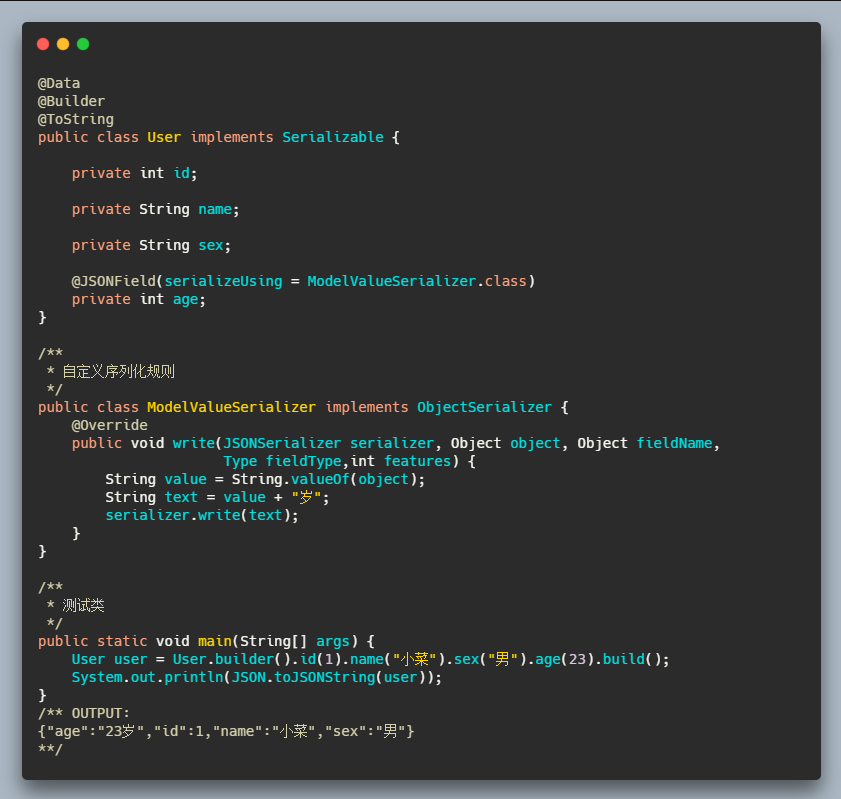Click the comment 测试类
This screenshot has width=841, height=799.
83,605
